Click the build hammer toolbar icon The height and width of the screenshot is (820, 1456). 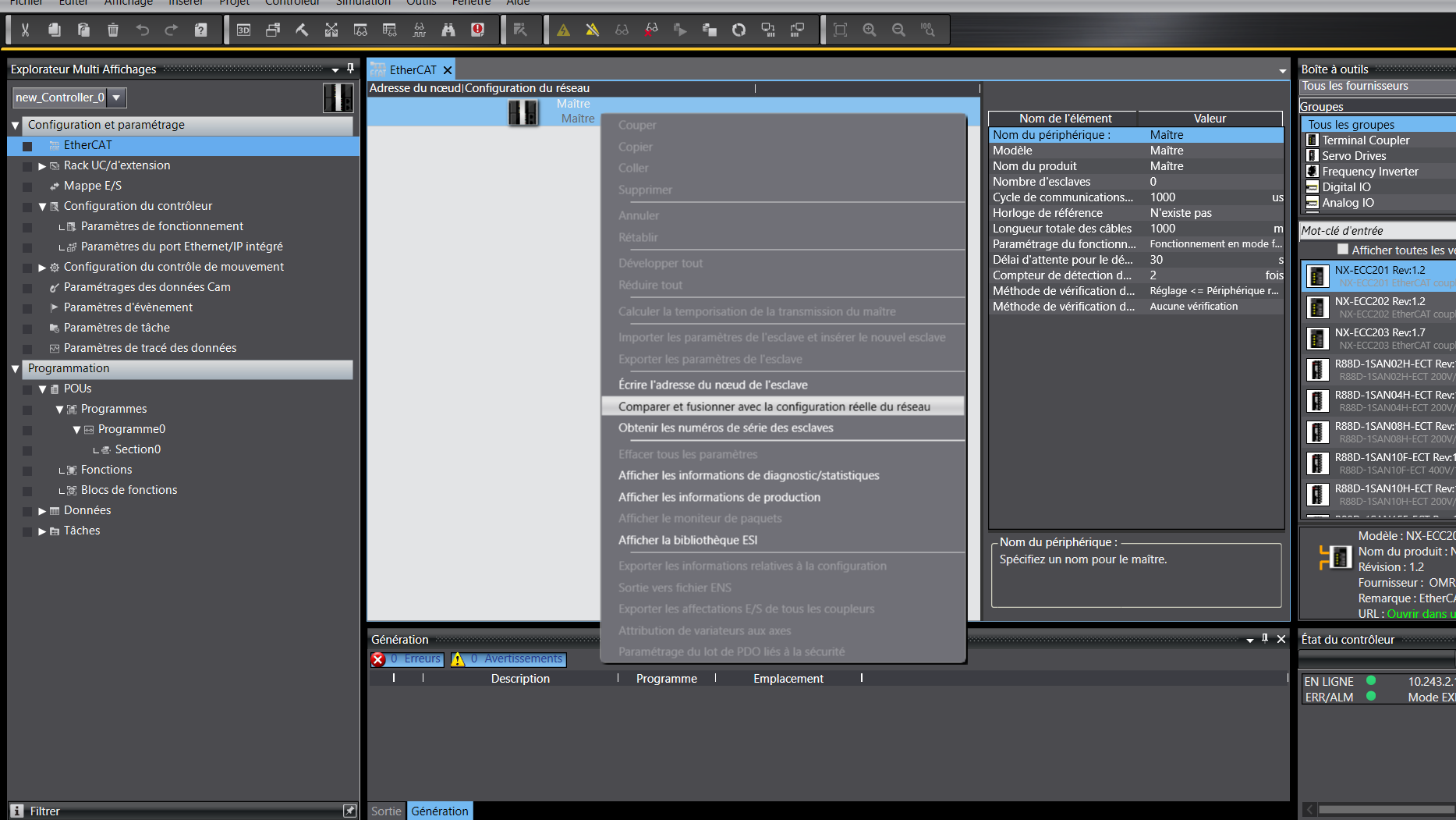(x=302, y=30)
